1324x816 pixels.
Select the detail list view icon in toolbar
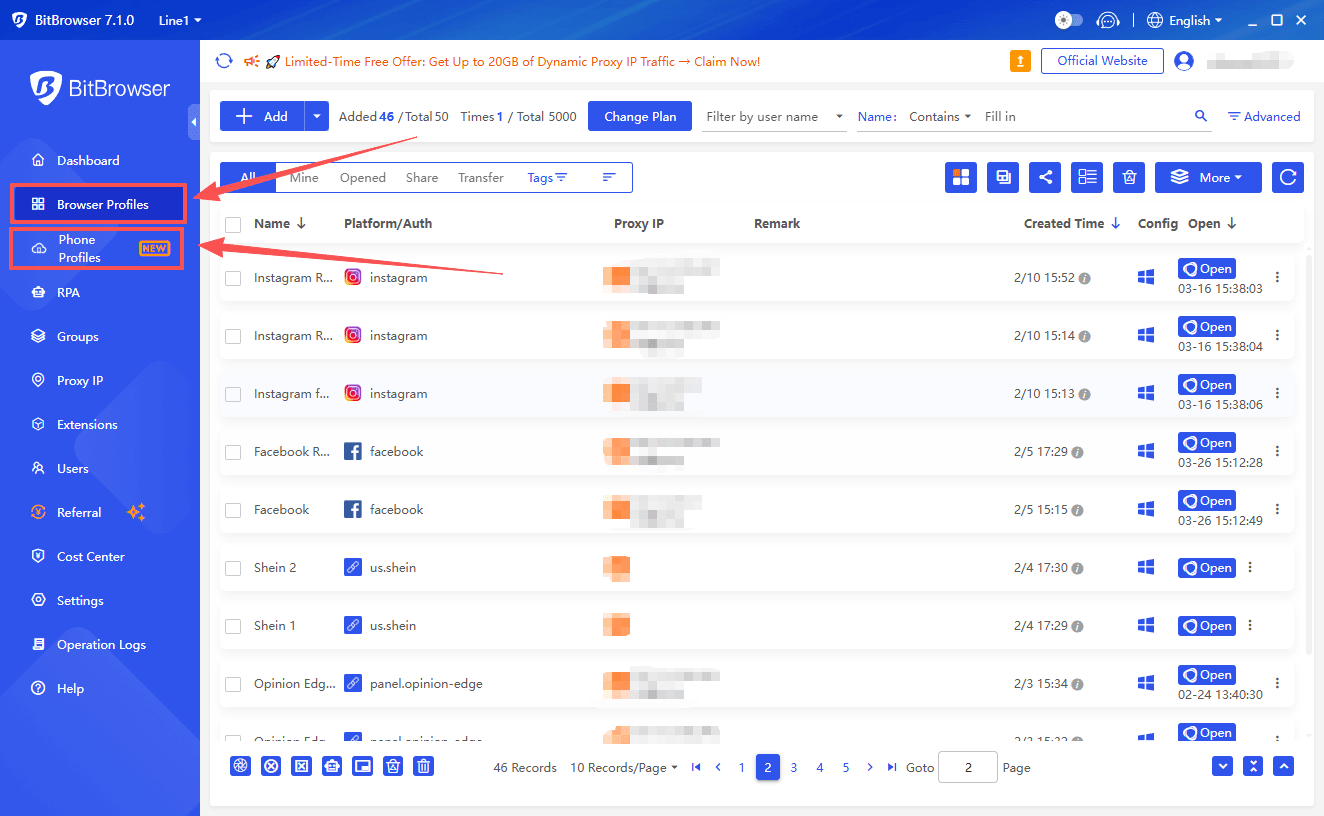coord(1086,177)
